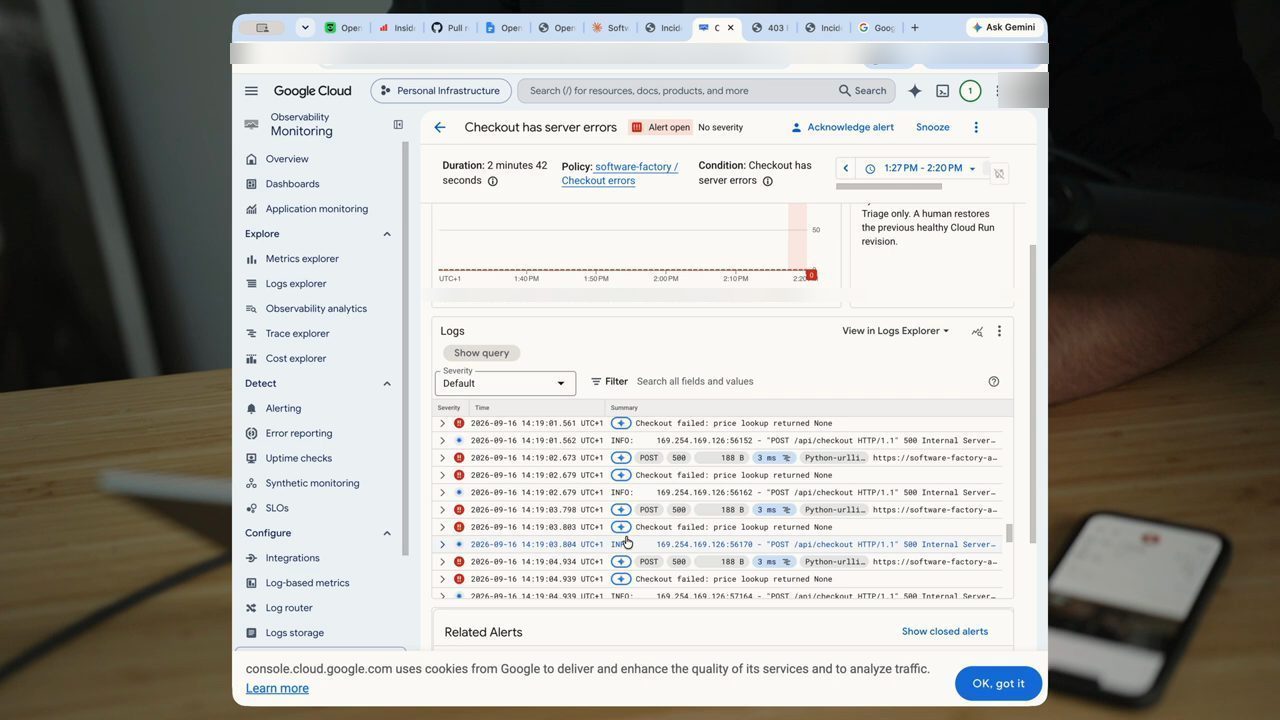The image size is (1280, 720).
Task: Switch to the 403 browser tab
Action: (769, 28)
